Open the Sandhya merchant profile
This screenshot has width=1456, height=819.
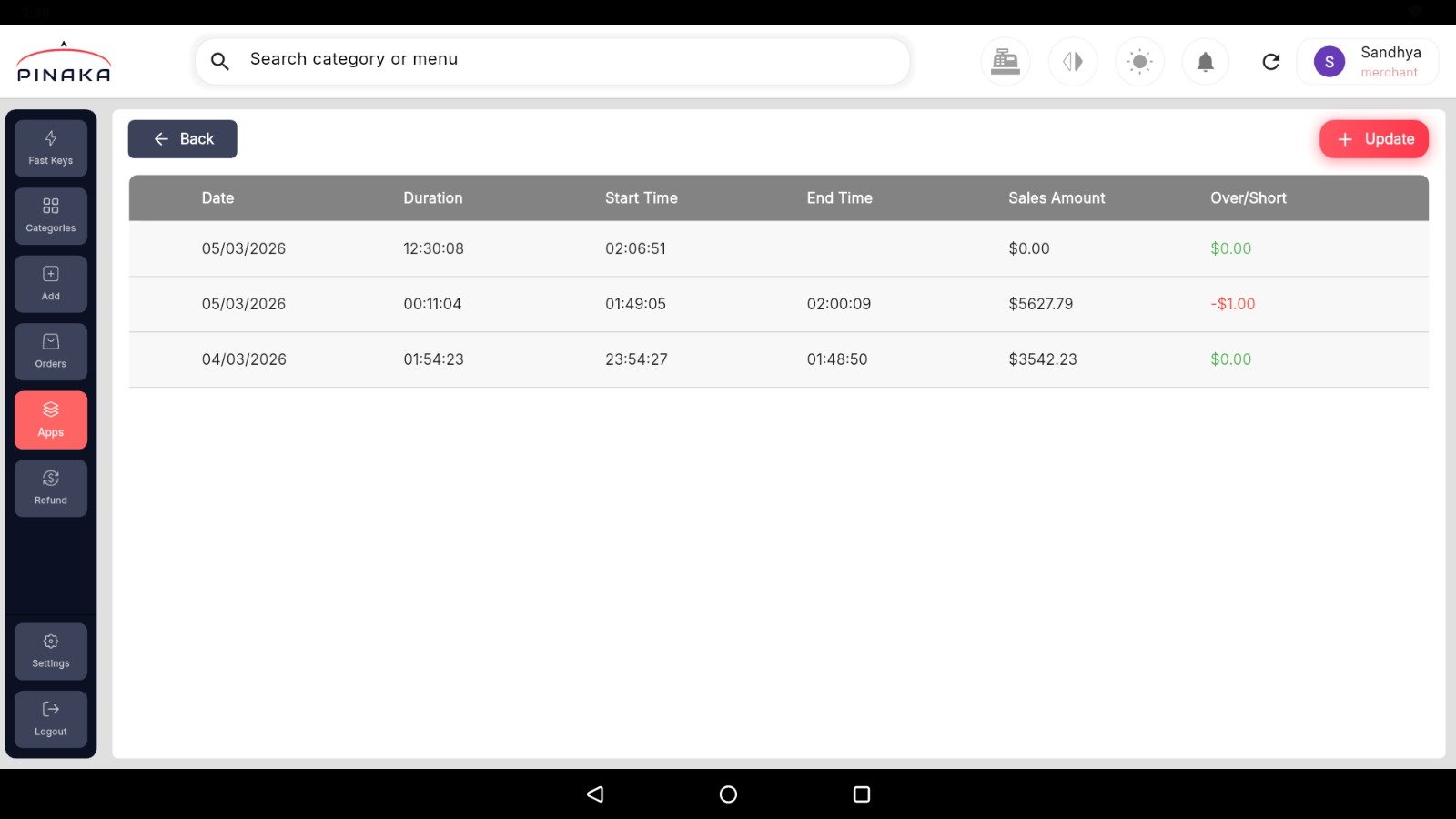pos(1368,62)
